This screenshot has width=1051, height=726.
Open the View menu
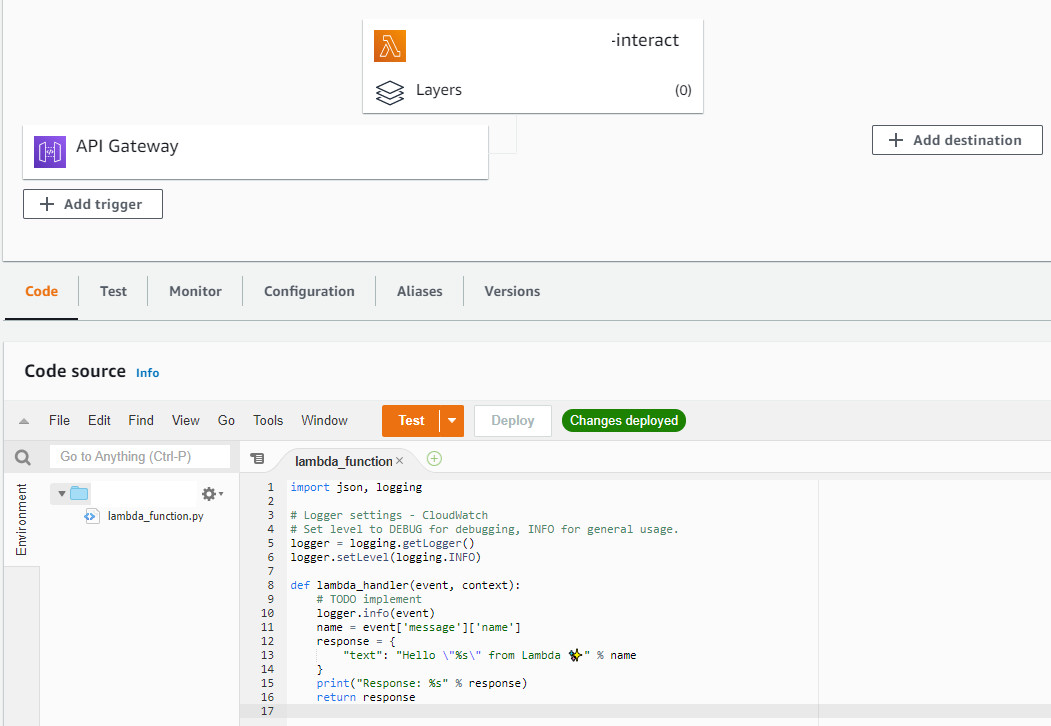[x=186, y=420]
